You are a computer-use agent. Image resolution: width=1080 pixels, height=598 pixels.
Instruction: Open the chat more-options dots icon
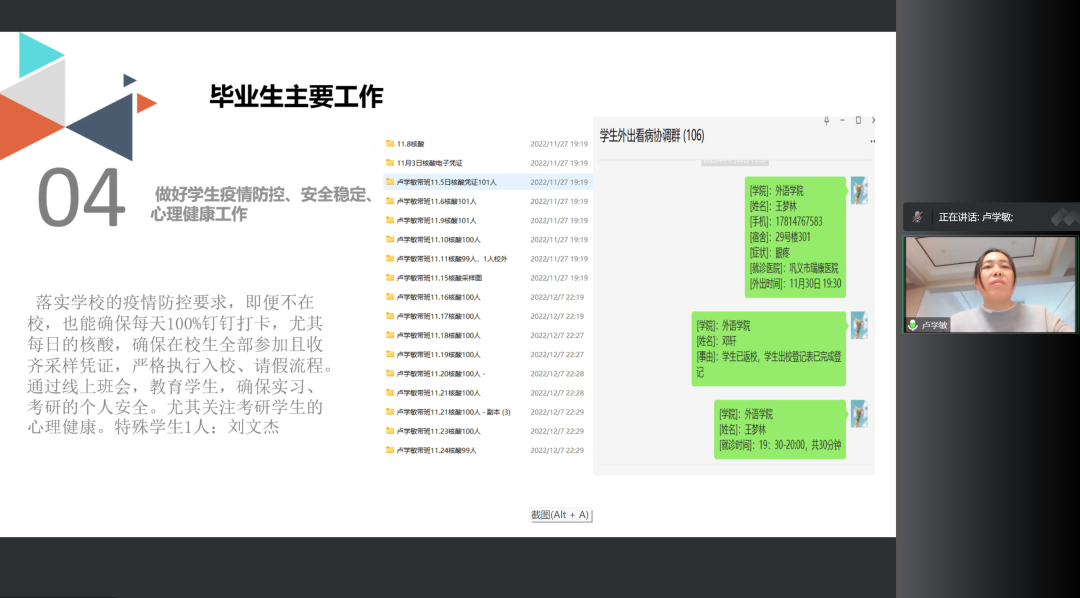pos(872,142)
